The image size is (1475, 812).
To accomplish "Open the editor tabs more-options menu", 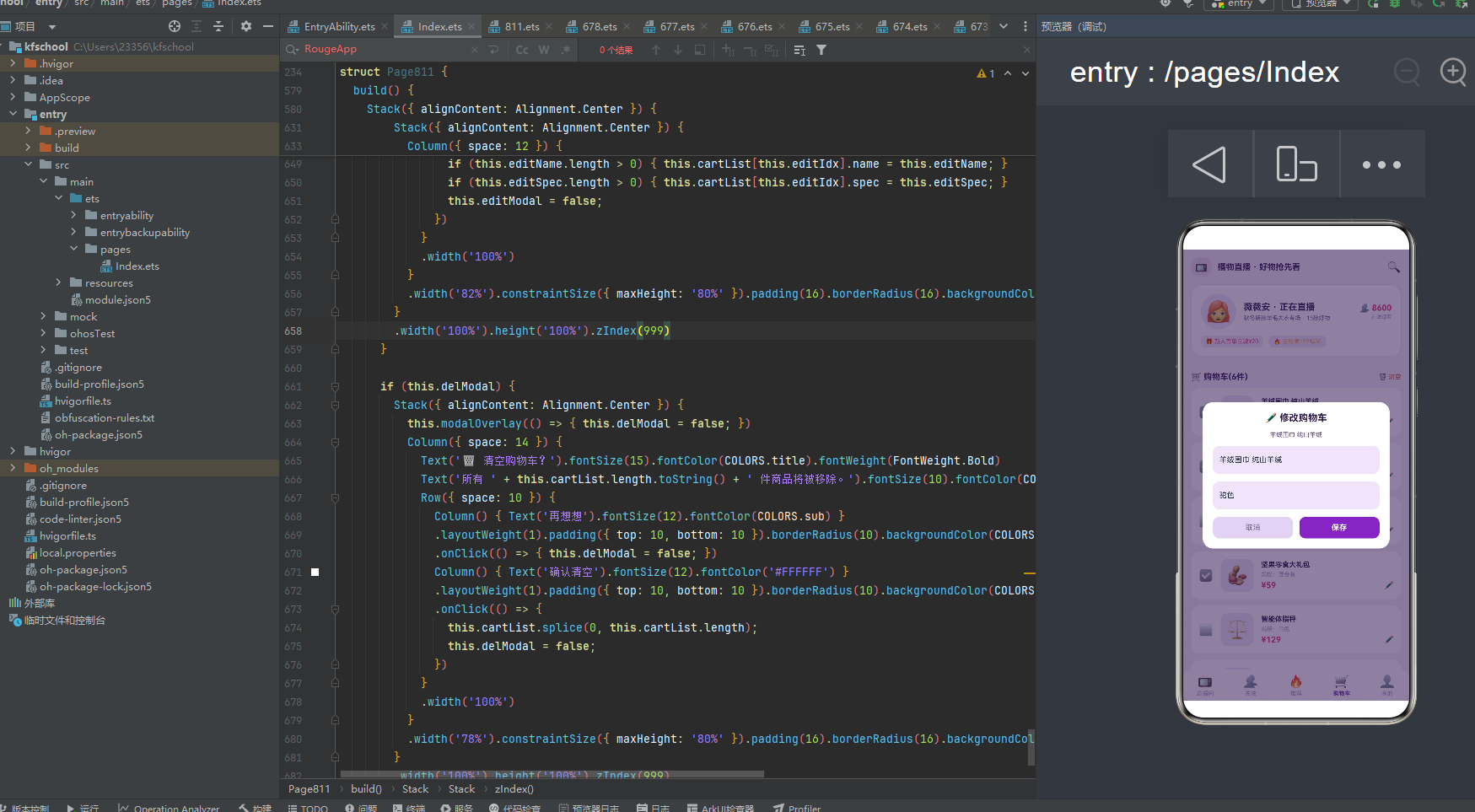I will pyautogui.click(x=1026, y=26).
